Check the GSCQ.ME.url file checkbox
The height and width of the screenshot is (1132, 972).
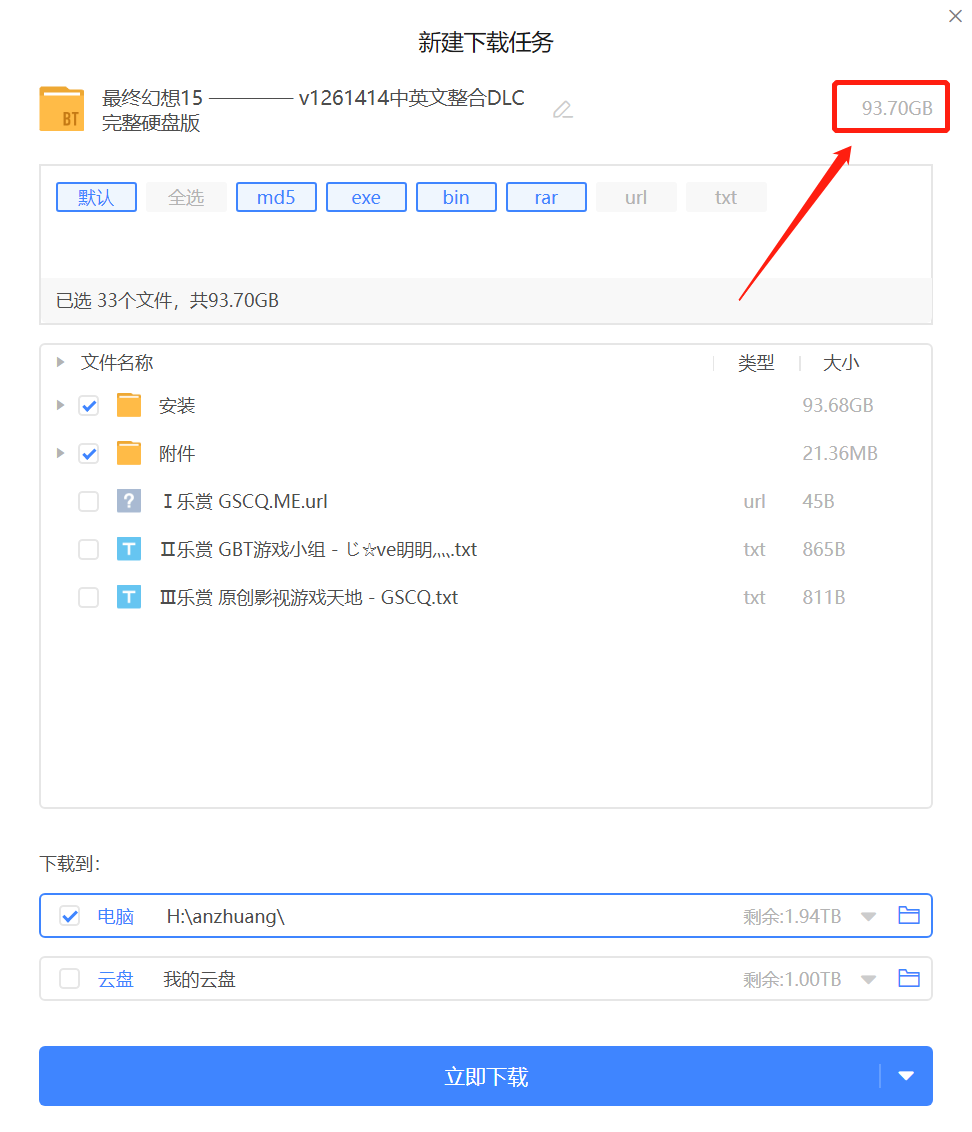[89, 501]
